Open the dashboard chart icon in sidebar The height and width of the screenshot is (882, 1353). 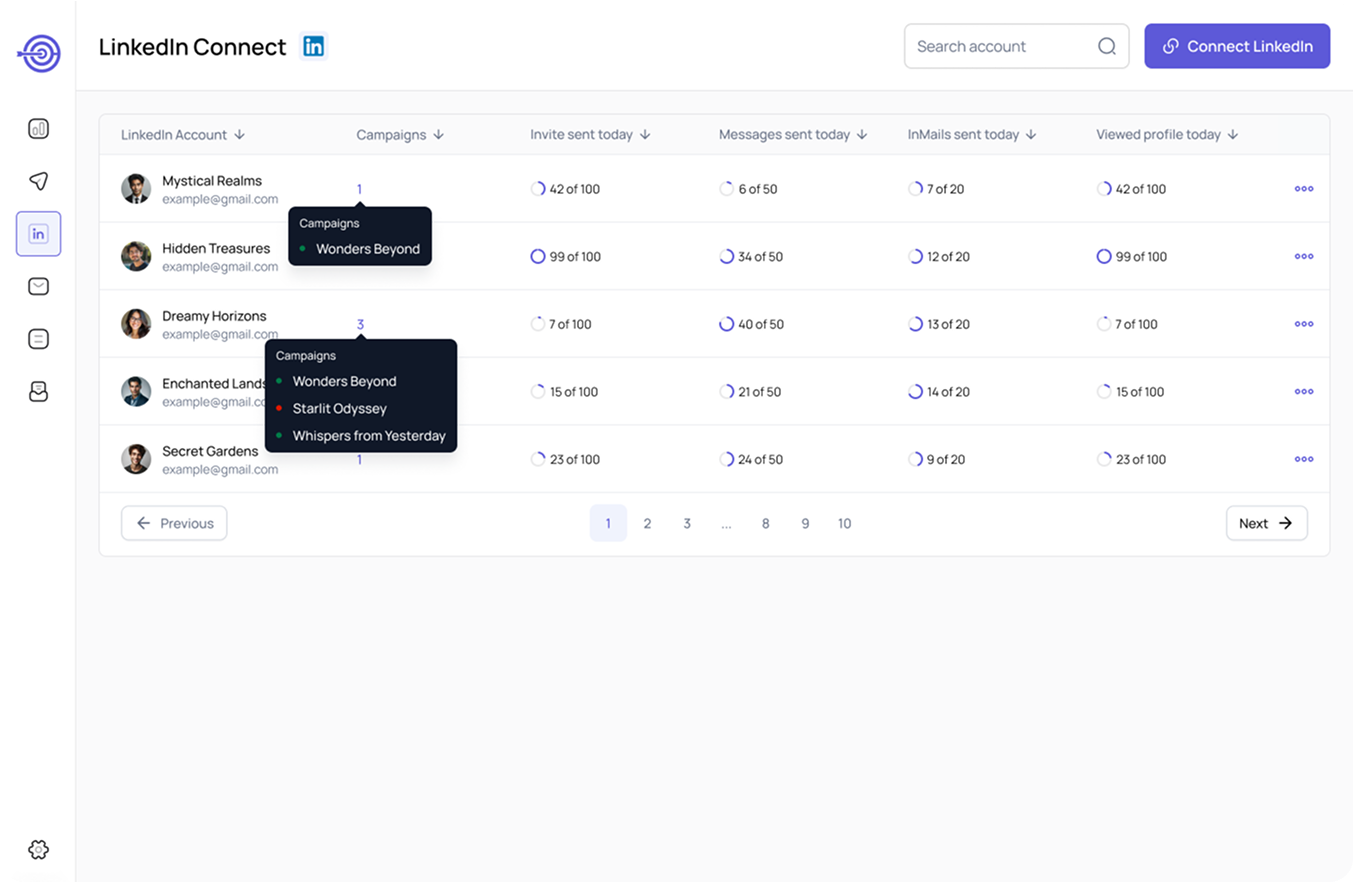coord(38,129)
